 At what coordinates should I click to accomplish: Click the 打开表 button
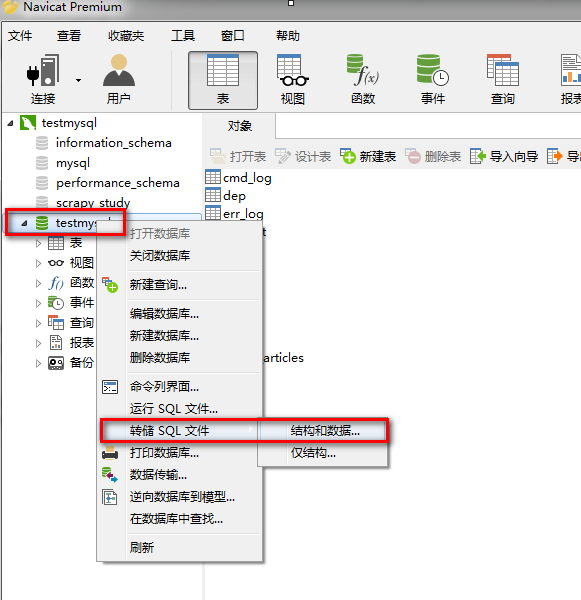pyautogui.click(x=238, y=157)
